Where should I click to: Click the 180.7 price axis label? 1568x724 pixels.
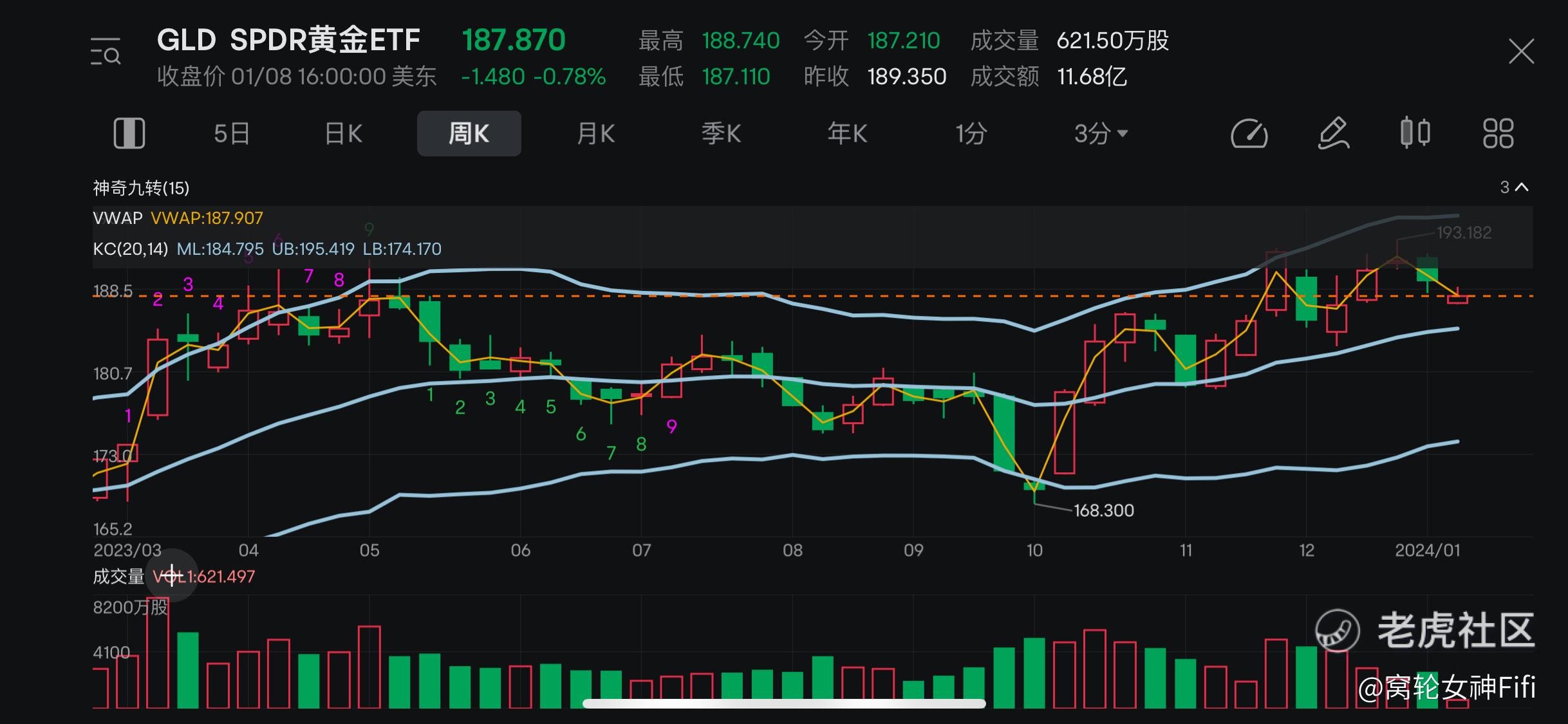[113, 373]
